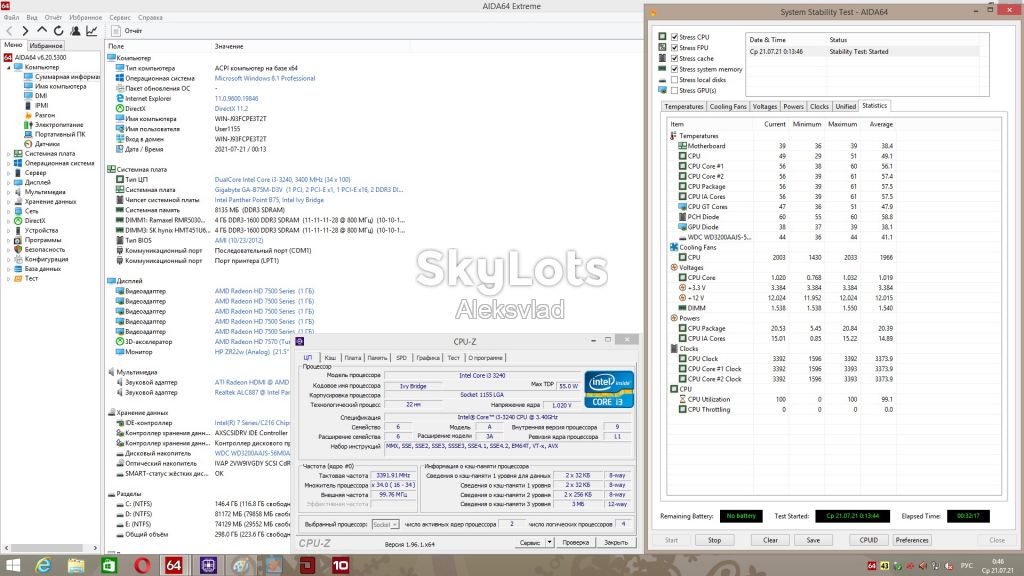Click the Refresh arrow icon in AIDA64 toolbar

click(x=58, y=31)
